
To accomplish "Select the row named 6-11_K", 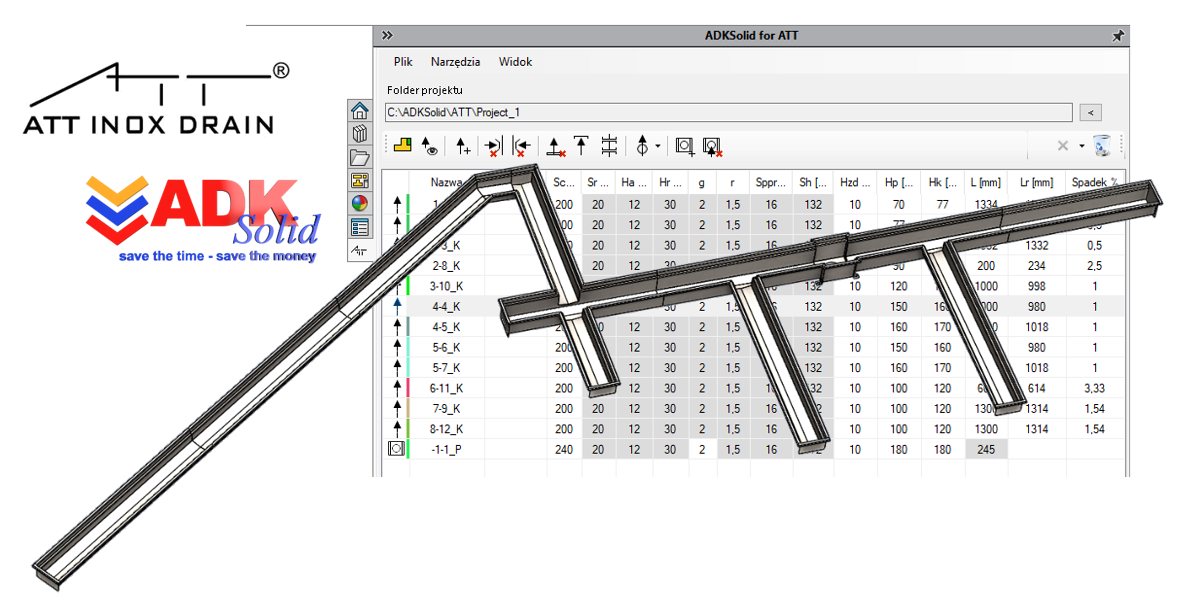I will click(752, 388).
